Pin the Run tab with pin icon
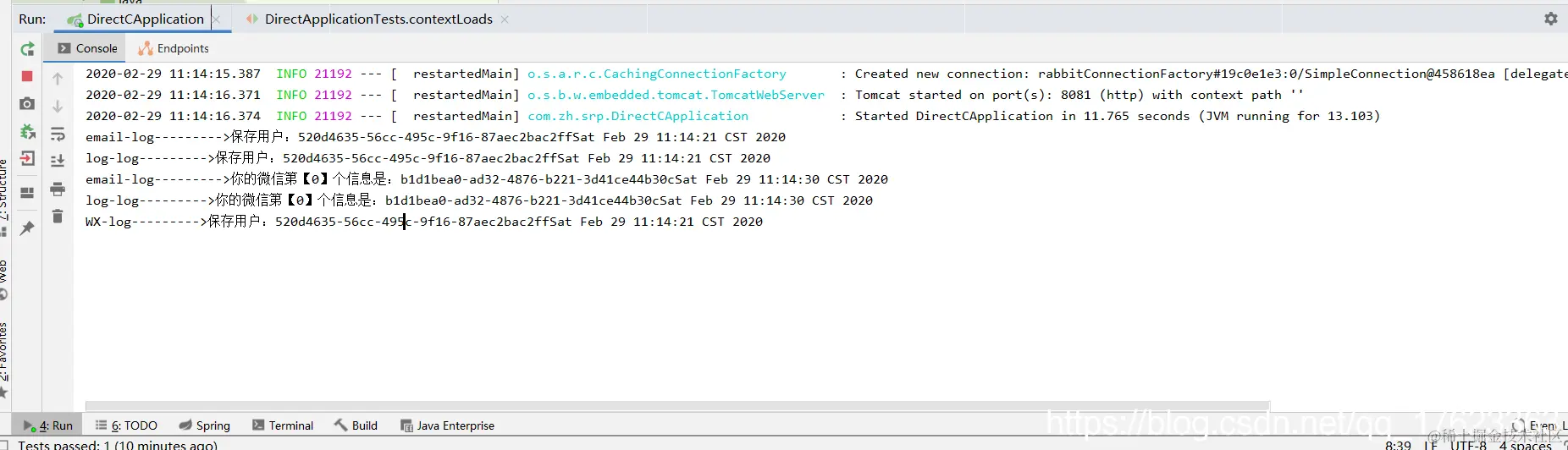Viewport: 1568px width, 450px height. click(27, 228)
